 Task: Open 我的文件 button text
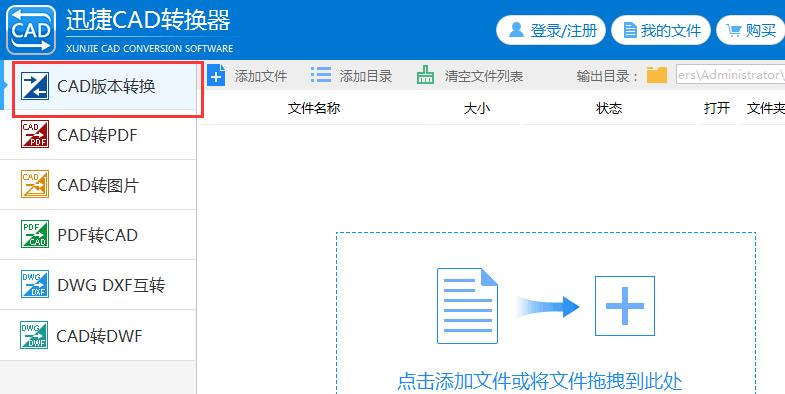point(671,31)
